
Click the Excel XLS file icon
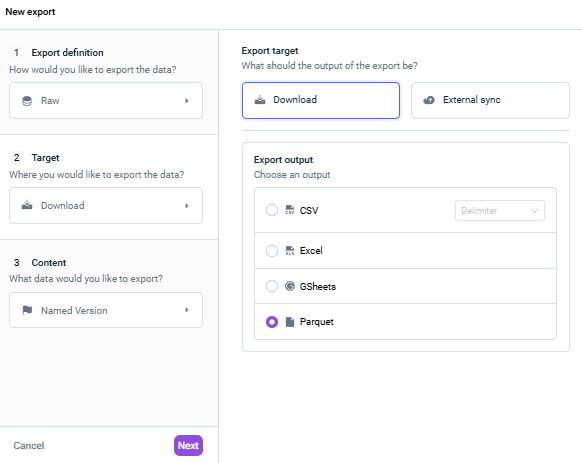point(290,251)
